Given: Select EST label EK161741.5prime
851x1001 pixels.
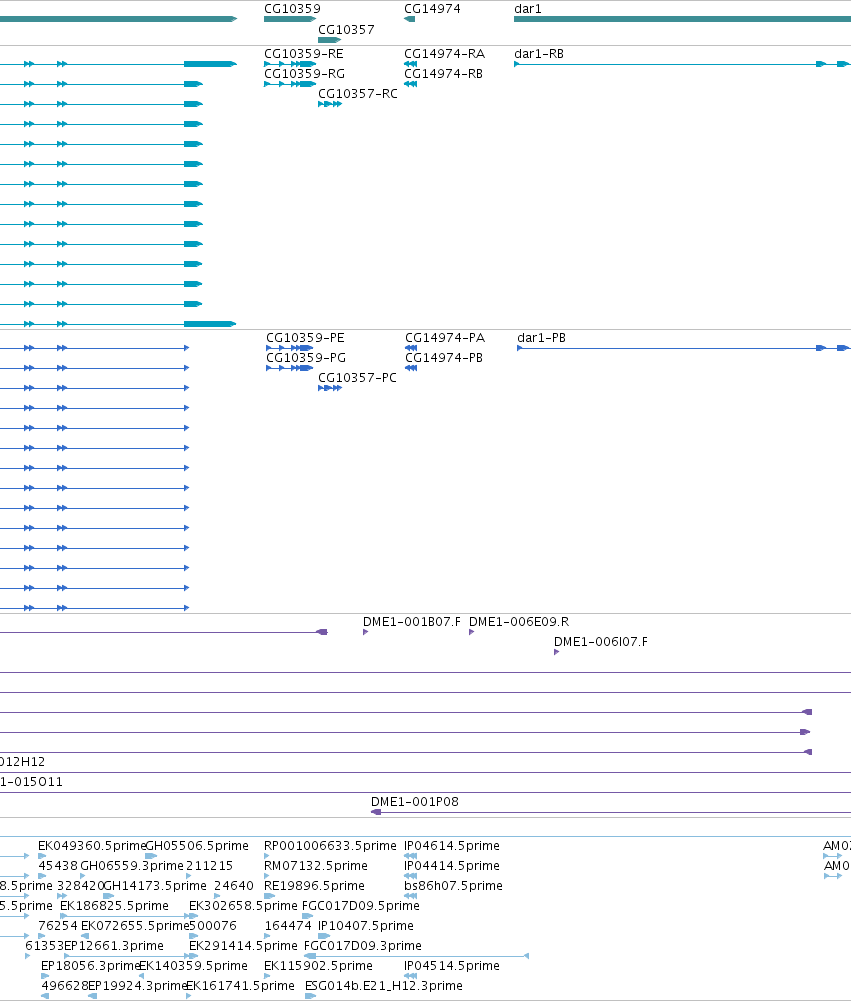Looking at the screenshot, I should click(240, 986).
